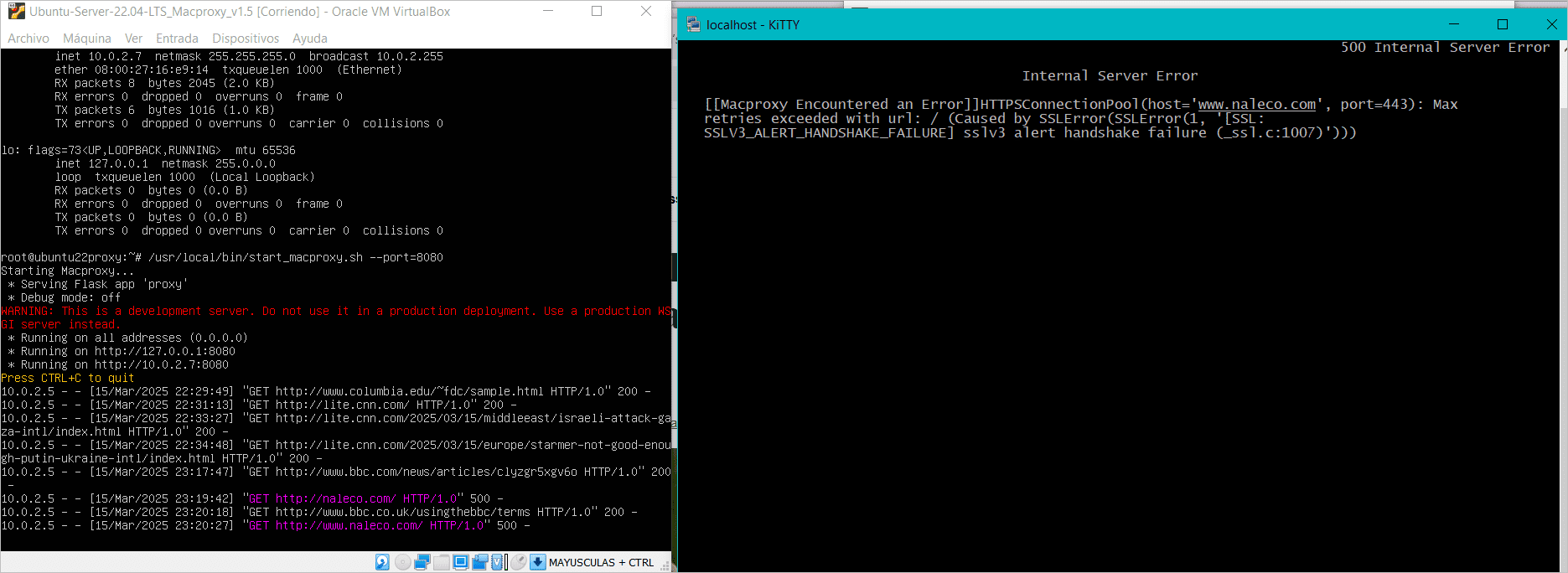Maximize the KiTTY window
The width and height of the screenshot is (1568, 573).
point(1503,24)
